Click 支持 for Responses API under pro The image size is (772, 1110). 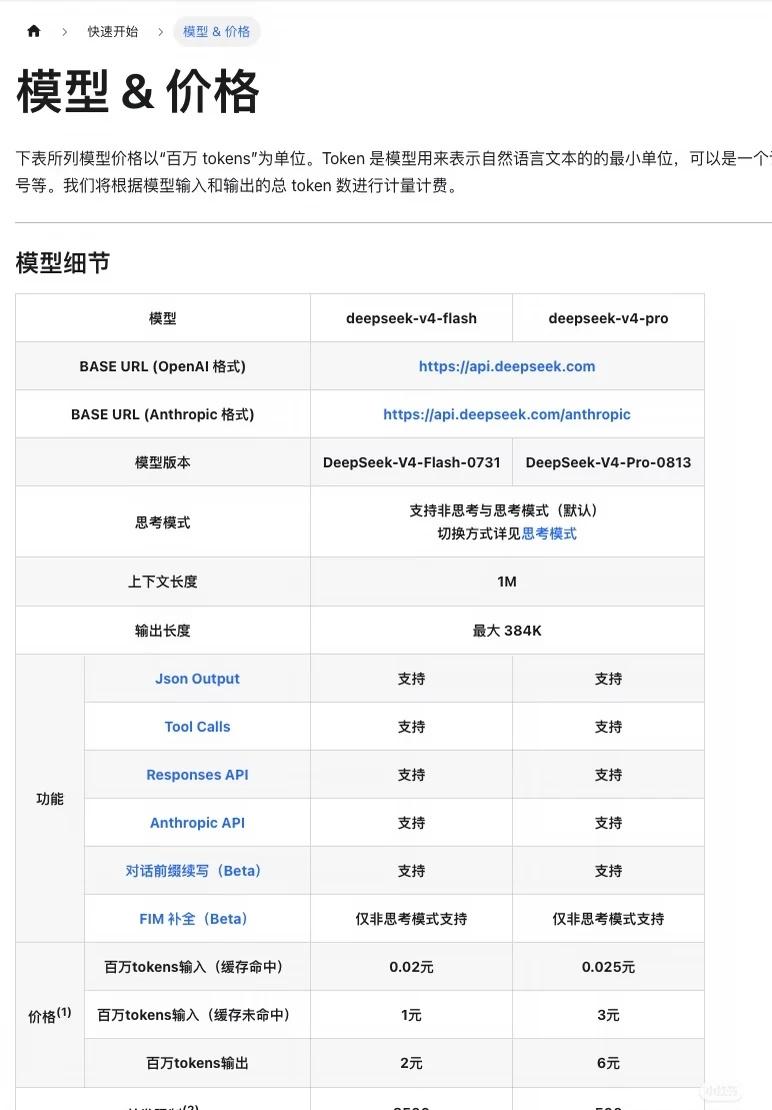point(609,774)
